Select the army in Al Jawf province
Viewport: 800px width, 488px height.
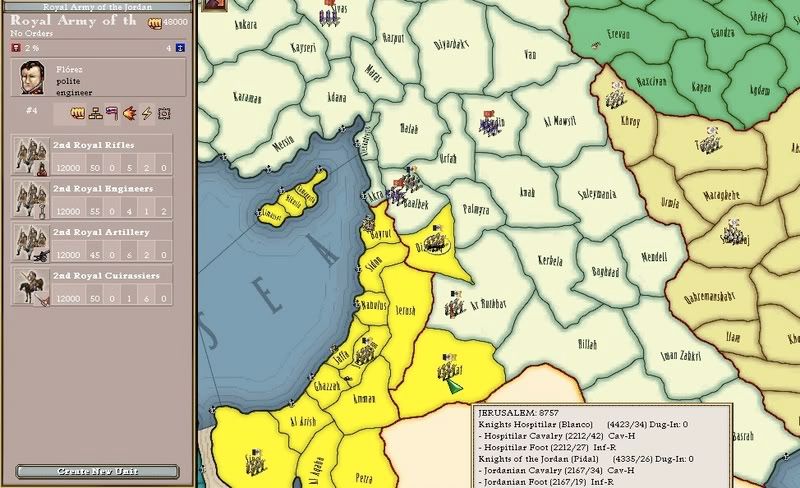[447, 368]
